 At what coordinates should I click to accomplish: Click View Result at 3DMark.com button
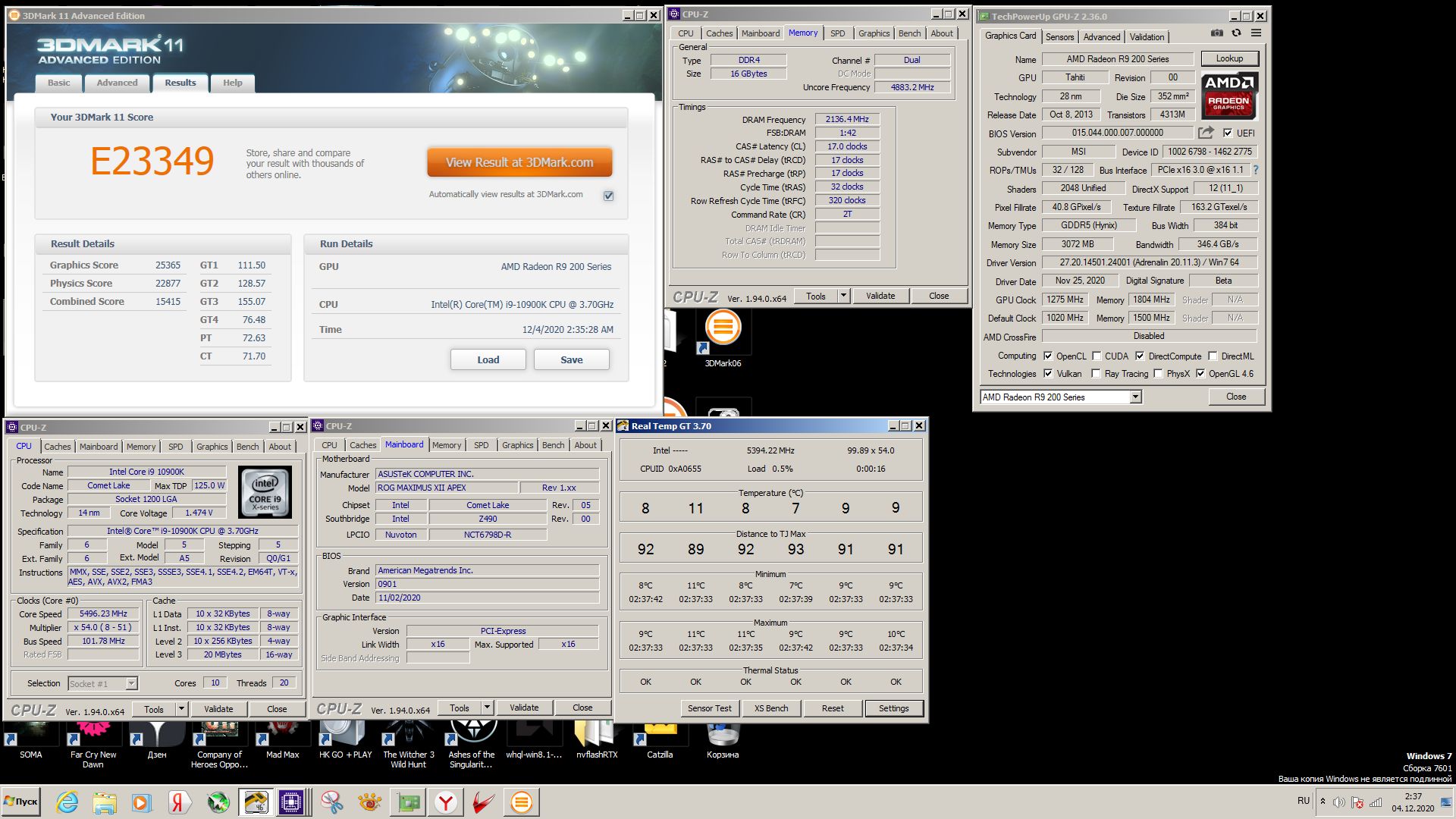coord(519,162)
